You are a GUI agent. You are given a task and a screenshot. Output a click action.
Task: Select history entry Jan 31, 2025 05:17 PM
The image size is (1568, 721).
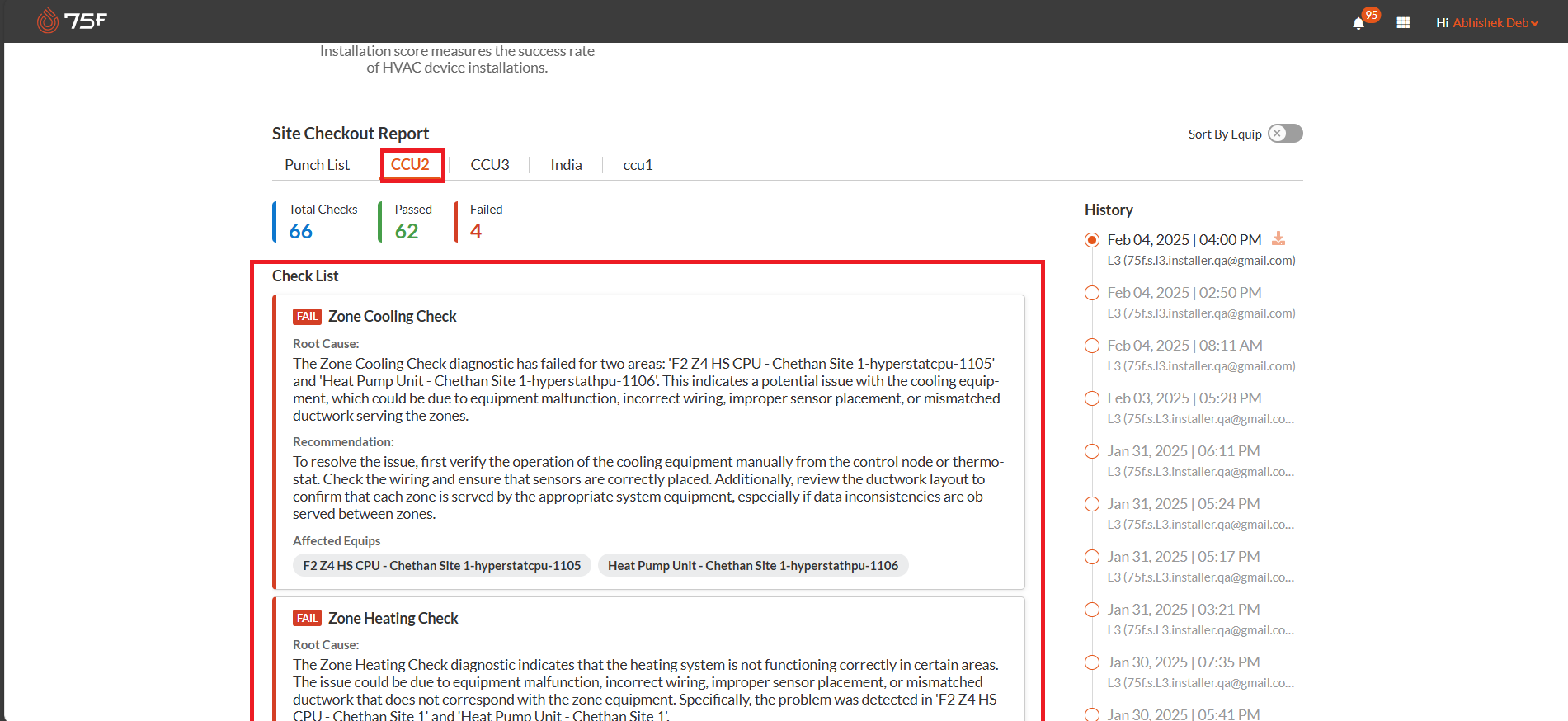pyautogui.click(x=1092, y=557)
